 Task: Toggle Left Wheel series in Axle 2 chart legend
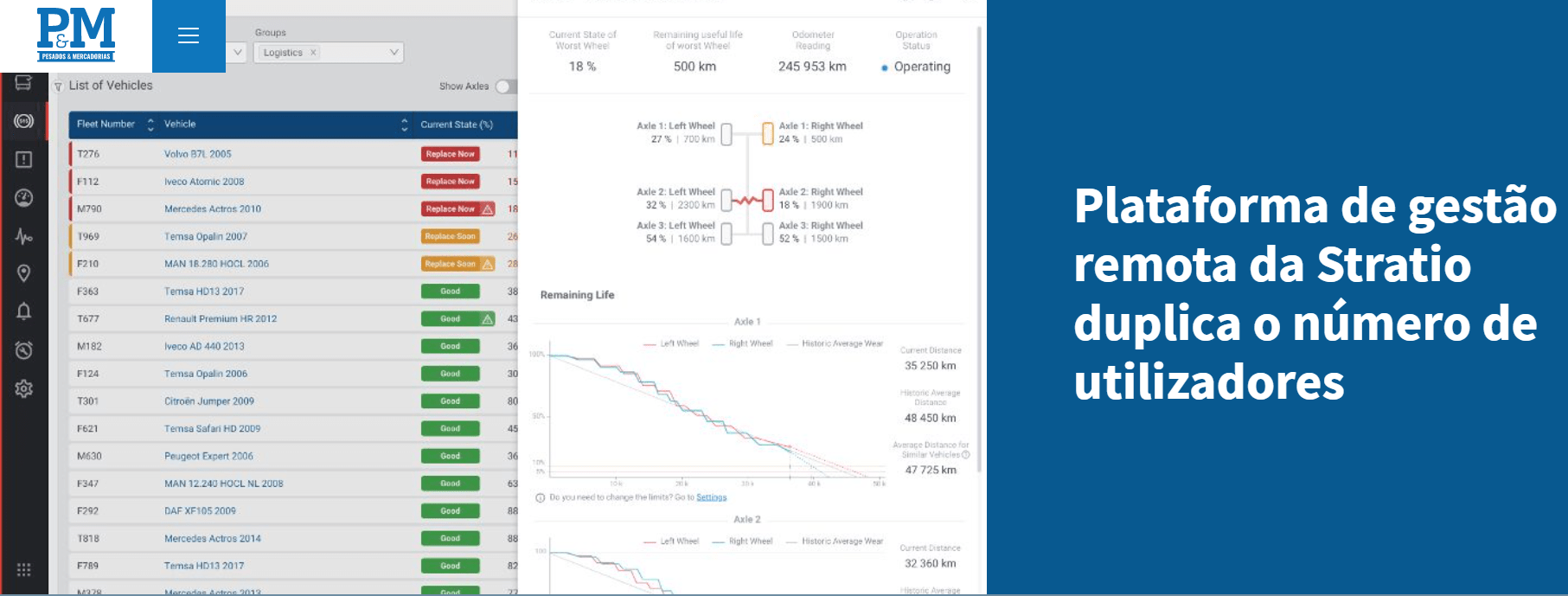click(670, 542)
